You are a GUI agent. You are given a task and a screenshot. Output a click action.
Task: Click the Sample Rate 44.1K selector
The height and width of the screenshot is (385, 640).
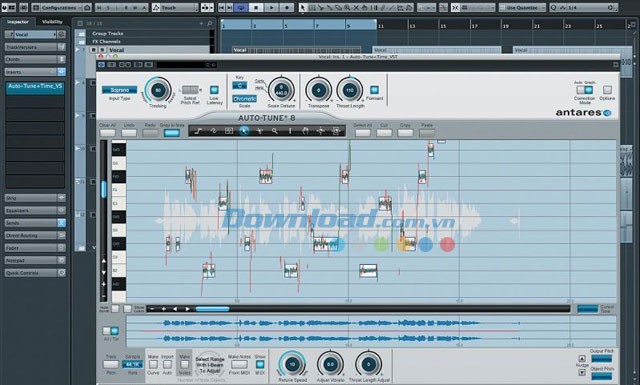tap(132, 364)
